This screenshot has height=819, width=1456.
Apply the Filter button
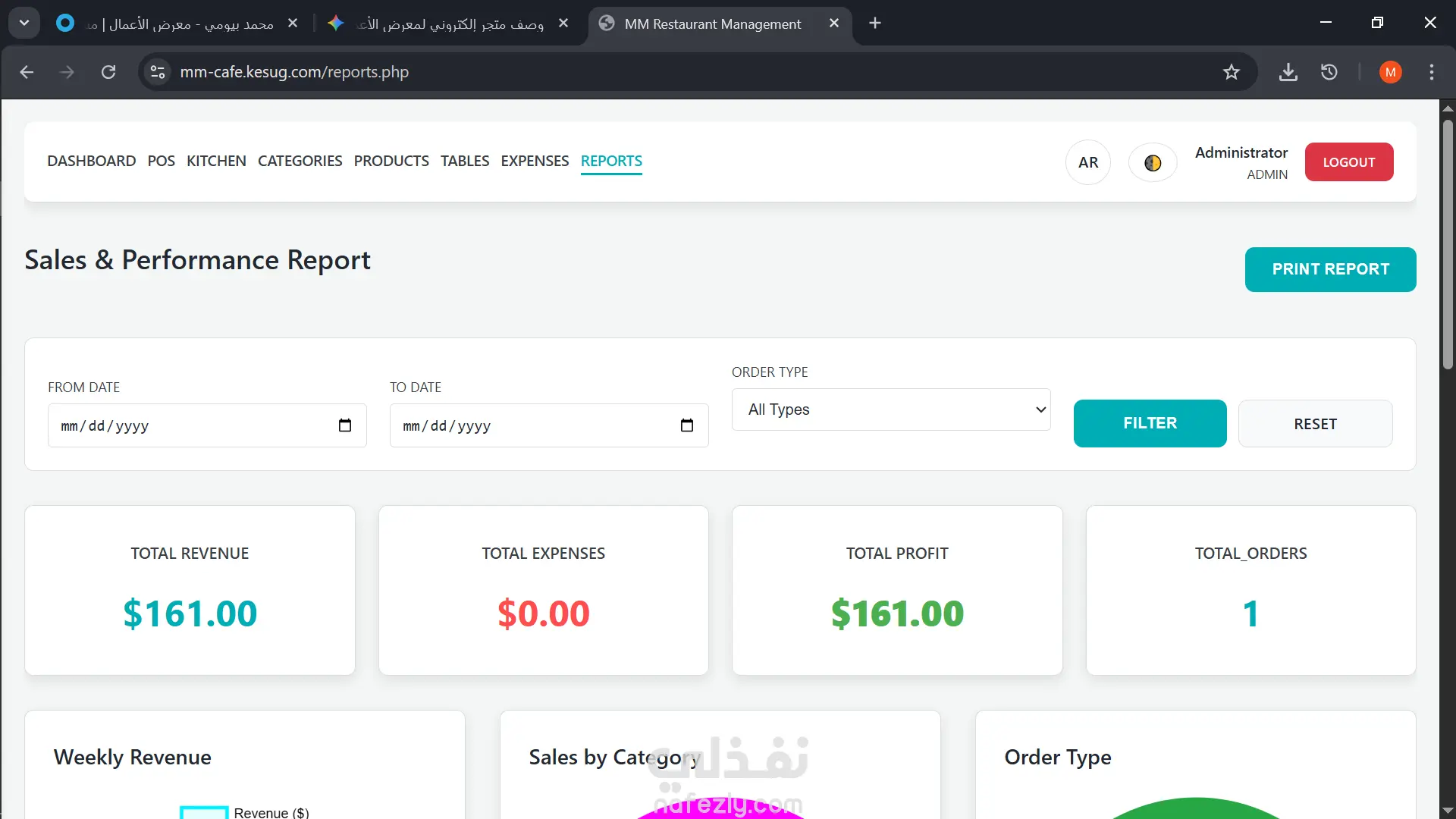pyautogui.click(x=1150, y=423)
